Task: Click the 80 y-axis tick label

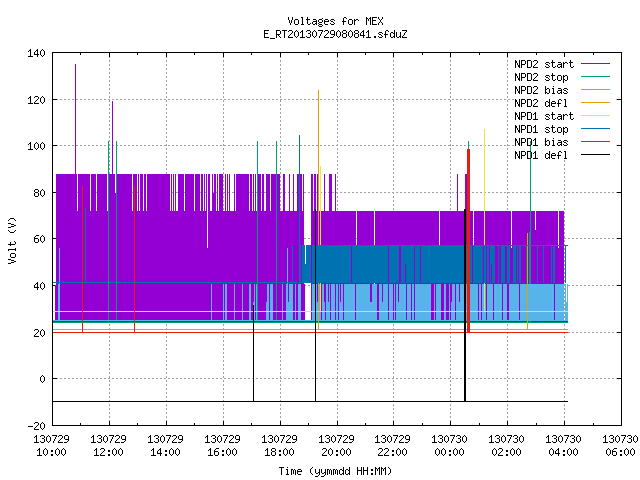Action: [39, 193]
